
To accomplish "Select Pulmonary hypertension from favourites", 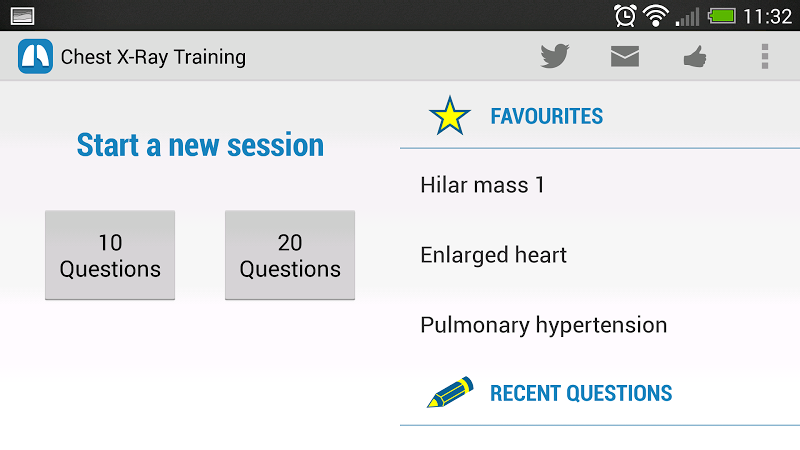I will [543, 325].
